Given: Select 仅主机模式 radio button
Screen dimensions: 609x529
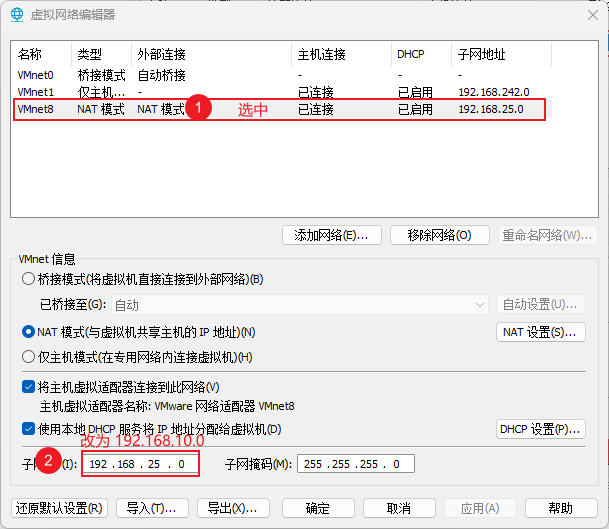Looking at the screenshot, I should click(x=28, y=356).
